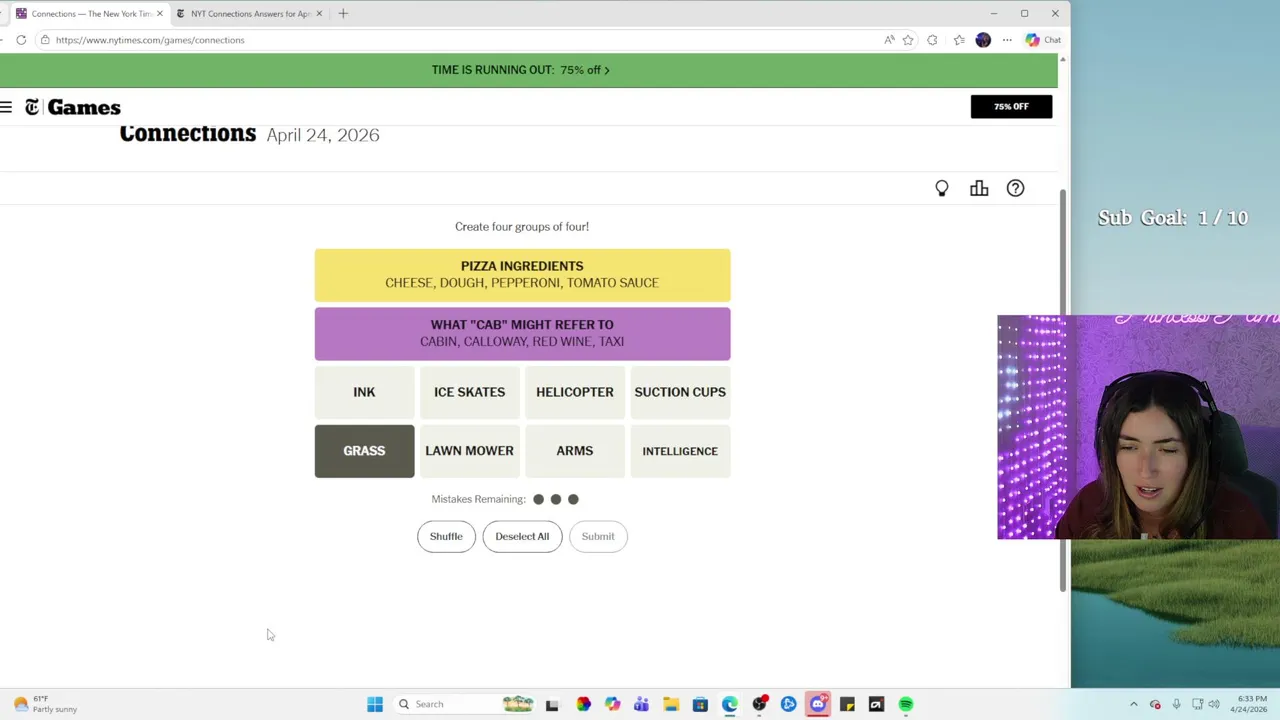Open the browser profile avatar
Image resolution: width=1280 pixels, height=720 pixels.
click(983, 40)
